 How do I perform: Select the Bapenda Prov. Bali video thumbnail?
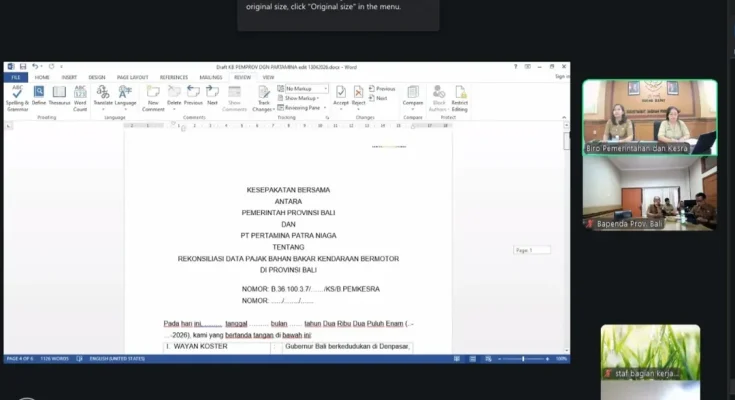click(x=650, y=194)
